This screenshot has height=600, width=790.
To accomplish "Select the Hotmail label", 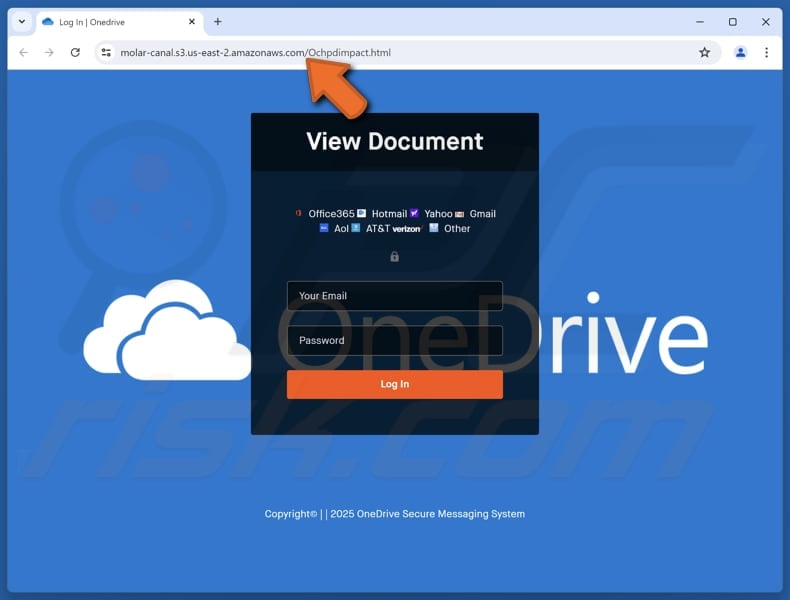I will (x=389, y=214).
